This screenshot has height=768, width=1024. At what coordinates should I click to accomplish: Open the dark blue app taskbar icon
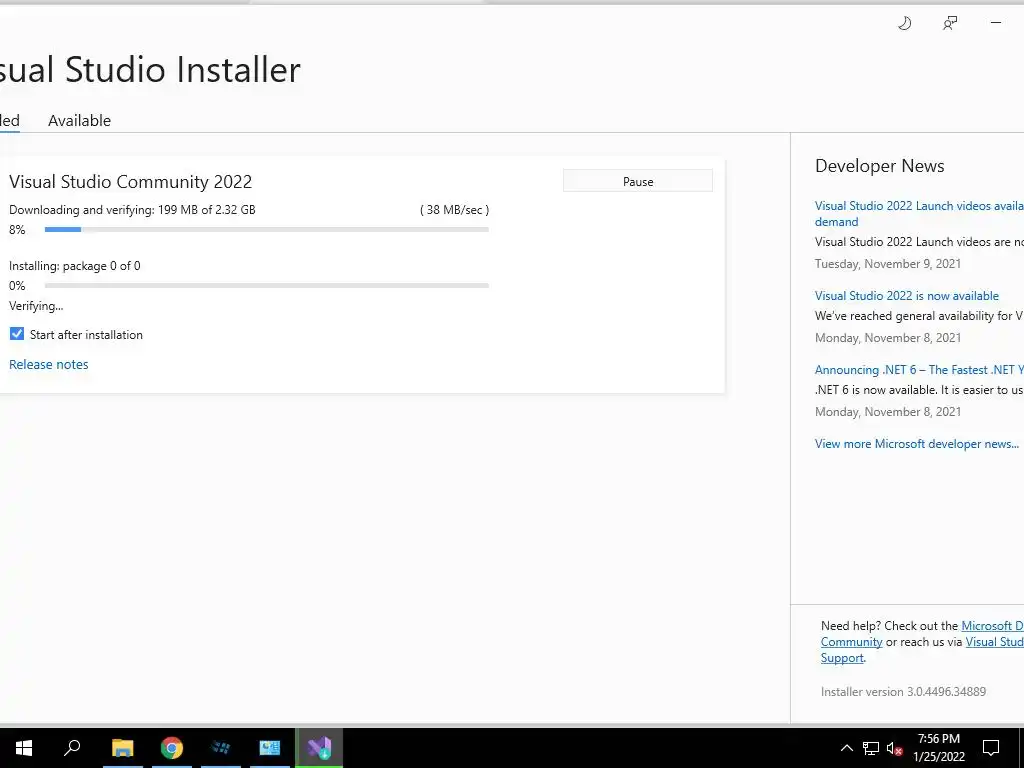[x=221, y=748]
